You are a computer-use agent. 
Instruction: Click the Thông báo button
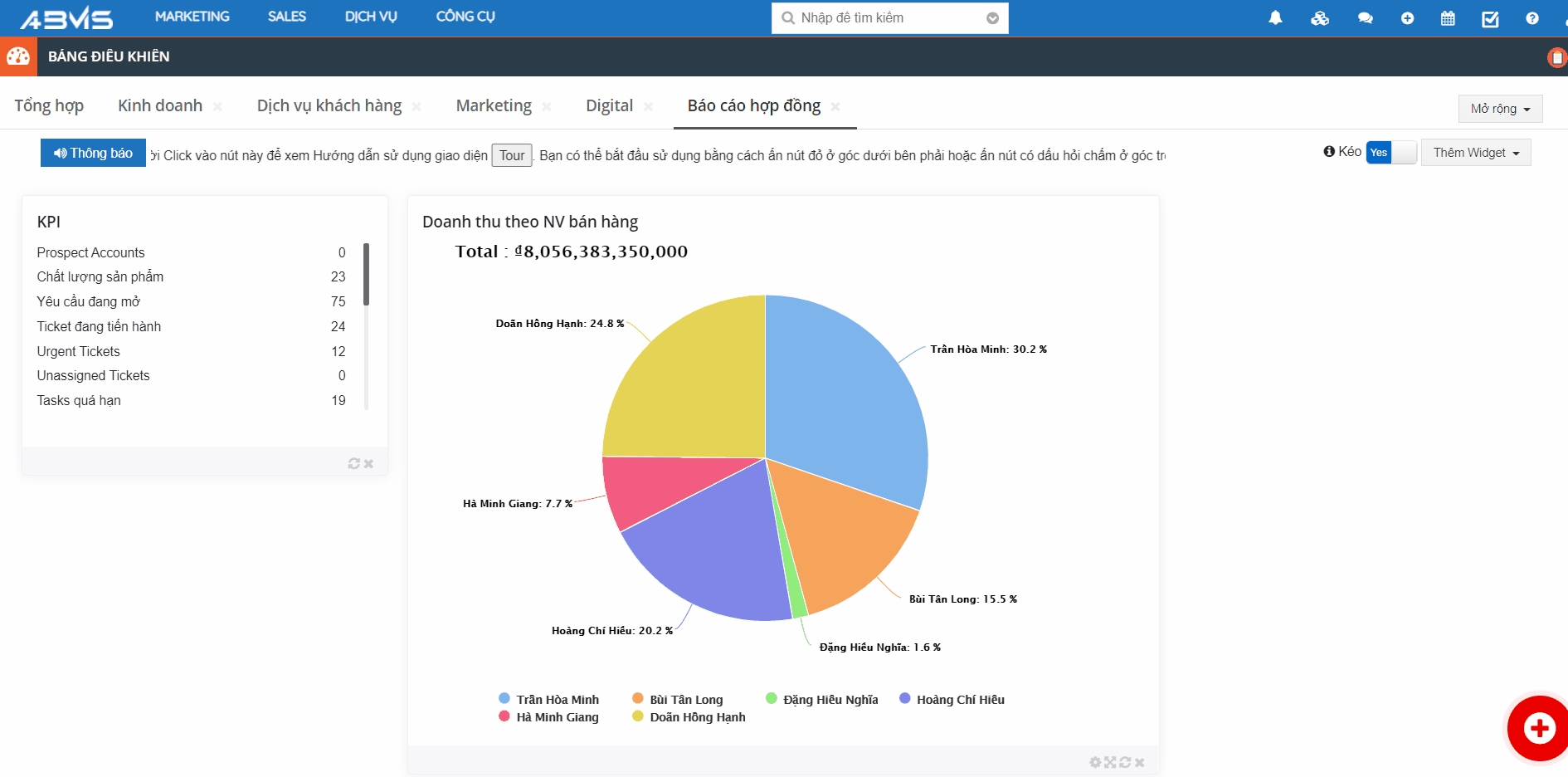click(93, 153)
